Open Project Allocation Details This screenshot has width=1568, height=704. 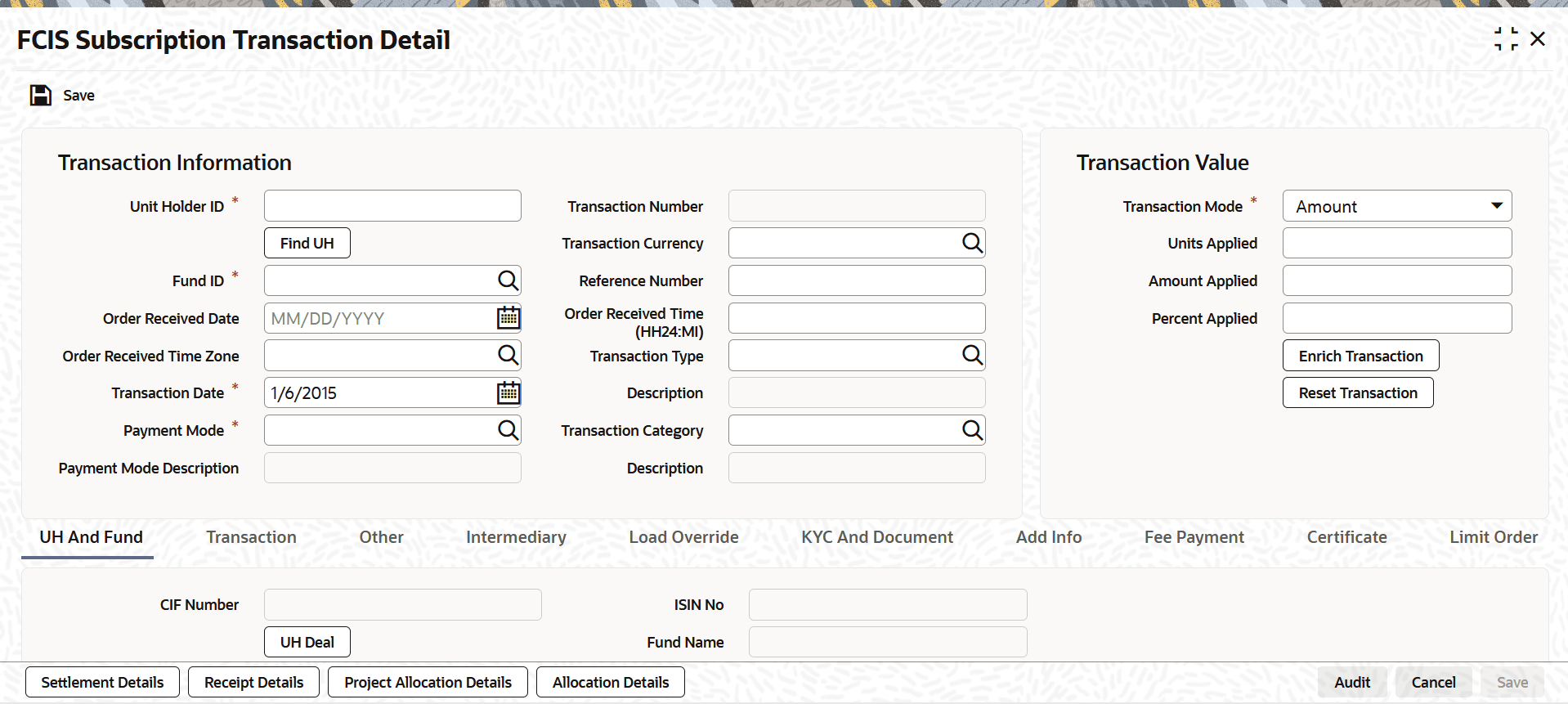pos(428,682)
